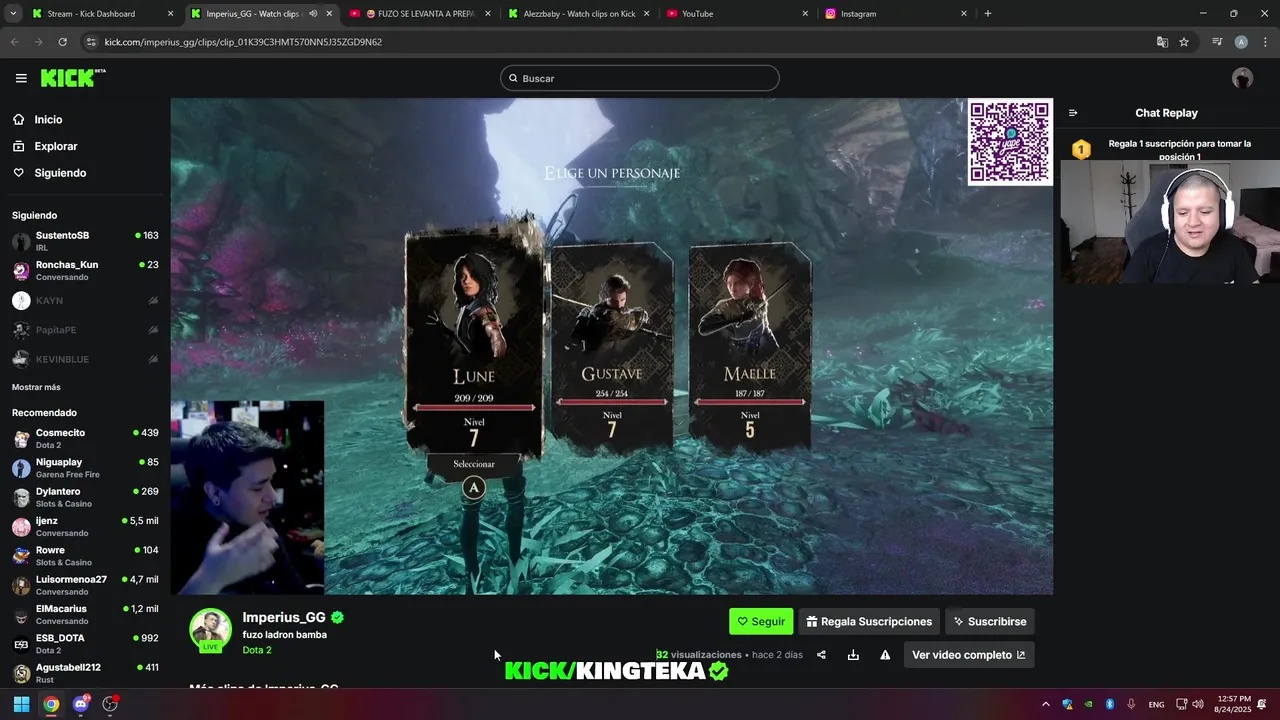
Task: Open ElMacarius recommended channel
Action: click(85, 614)
